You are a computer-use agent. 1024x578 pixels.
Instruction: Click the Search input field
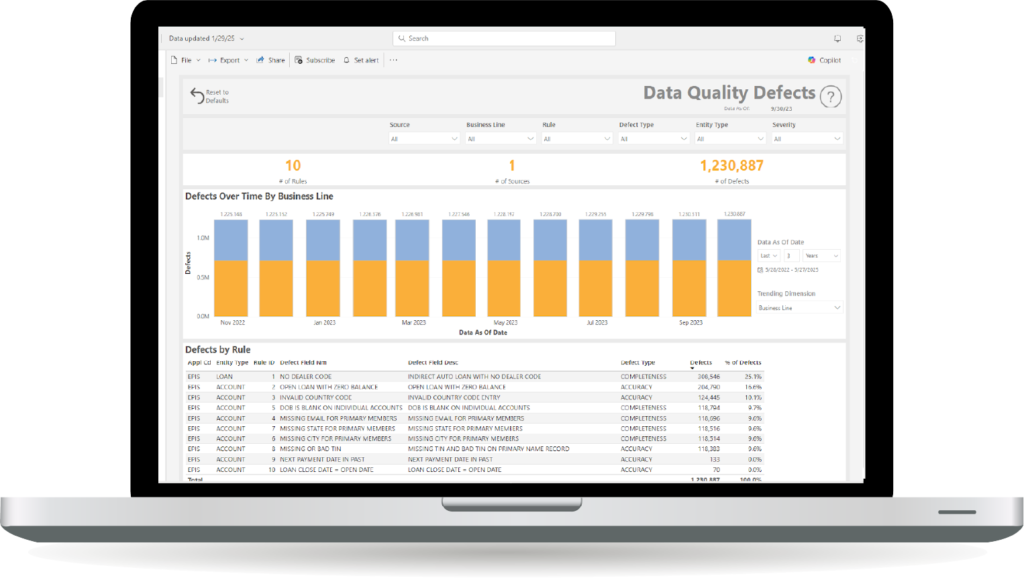[503, 38]
